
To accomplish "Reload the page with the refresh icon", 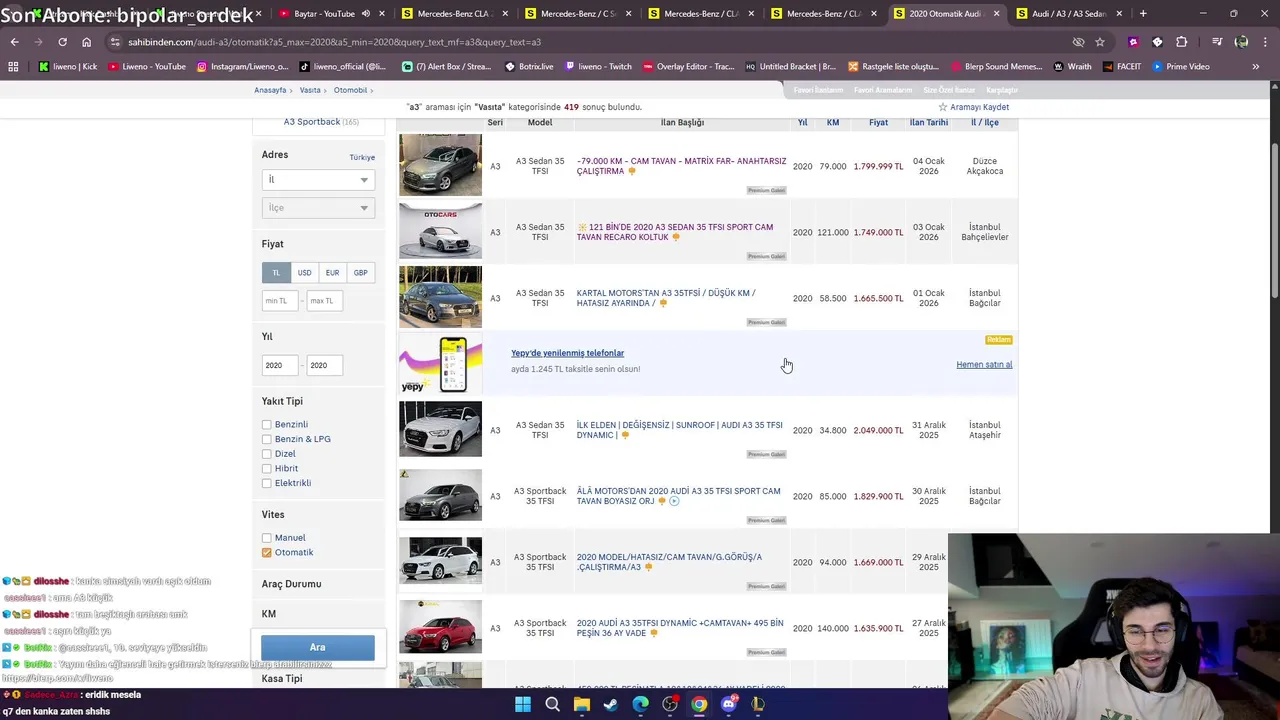I will [x=62, y=42].
